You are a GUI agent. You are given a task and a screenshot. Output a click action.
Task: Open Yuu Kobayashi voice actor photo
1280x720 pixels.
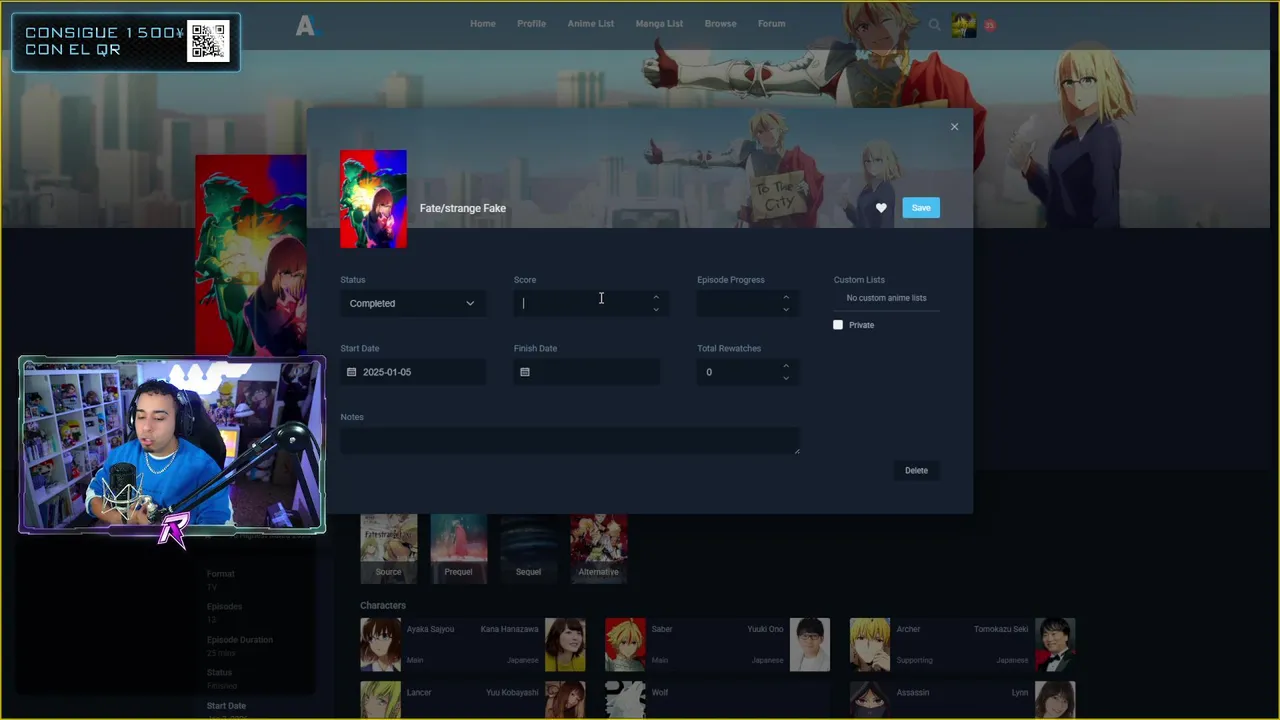tap(565, 700)
